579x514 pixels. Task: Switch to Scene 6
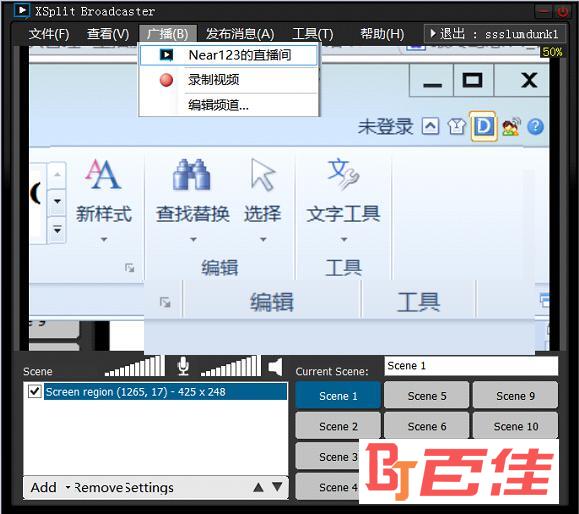tap(427, 426)
